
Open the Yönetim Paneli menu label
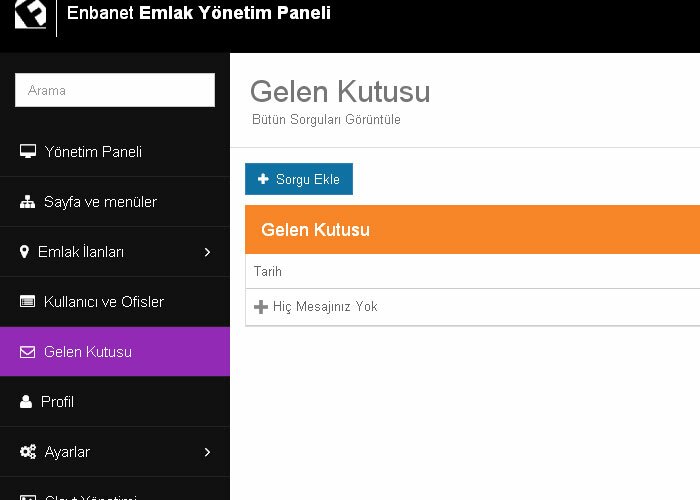click(93, 152)
